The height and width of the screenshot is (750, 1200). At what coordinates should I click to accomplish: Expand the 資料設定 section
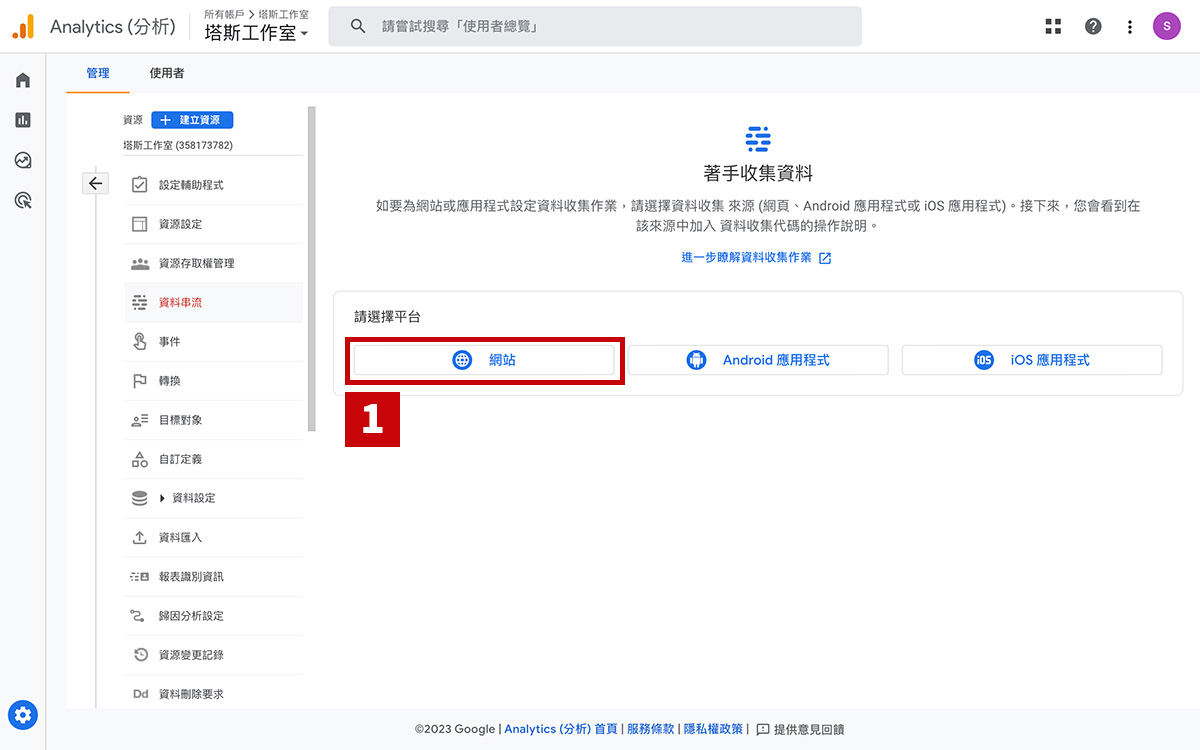[162, 498]
